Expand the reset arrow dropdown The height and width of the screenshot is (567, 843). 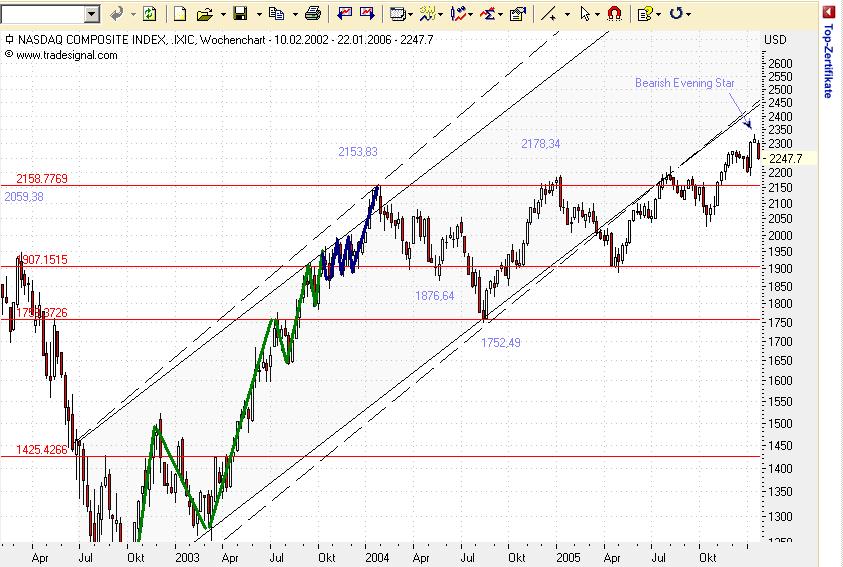(689, 15)
